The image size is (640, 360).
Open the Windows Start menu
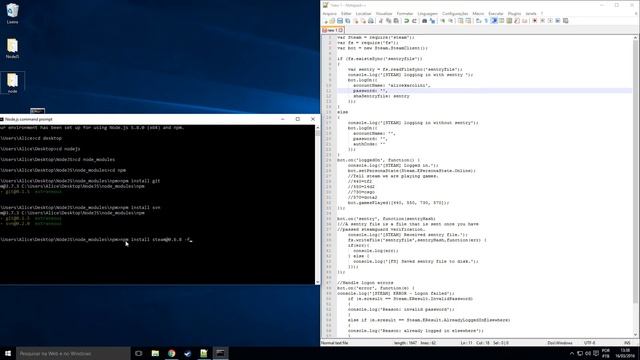point(8,353)
